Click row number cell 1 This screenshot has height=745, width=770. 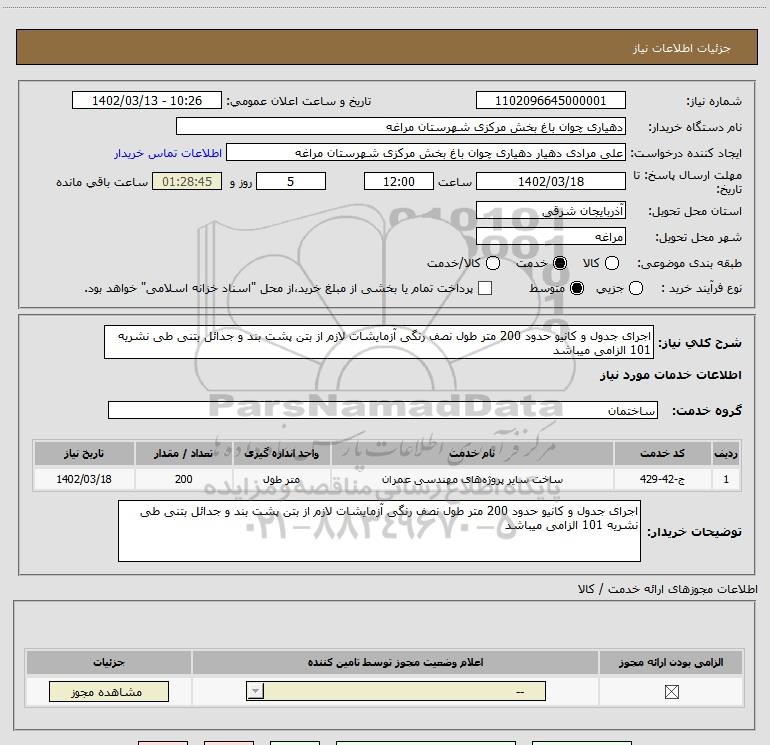pos(726,479)
